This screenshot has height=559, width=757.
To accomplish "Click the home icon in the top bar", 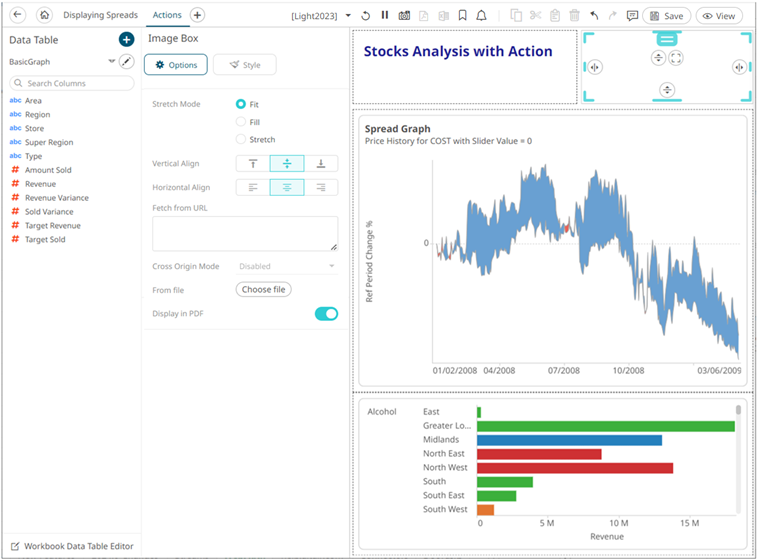I will (44, 16).
